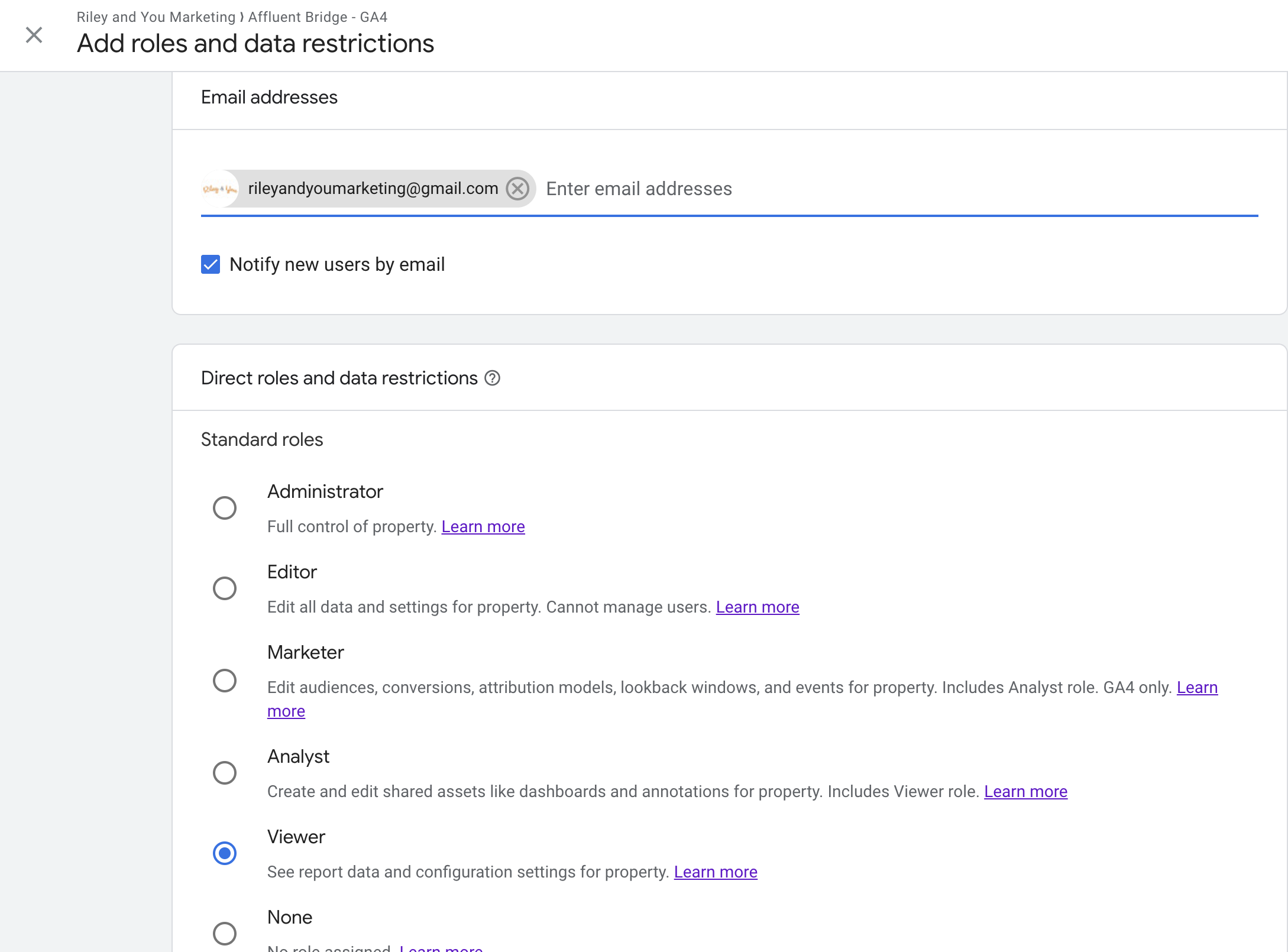
Task: Select the Editor role
Action: tap(224, 588)
